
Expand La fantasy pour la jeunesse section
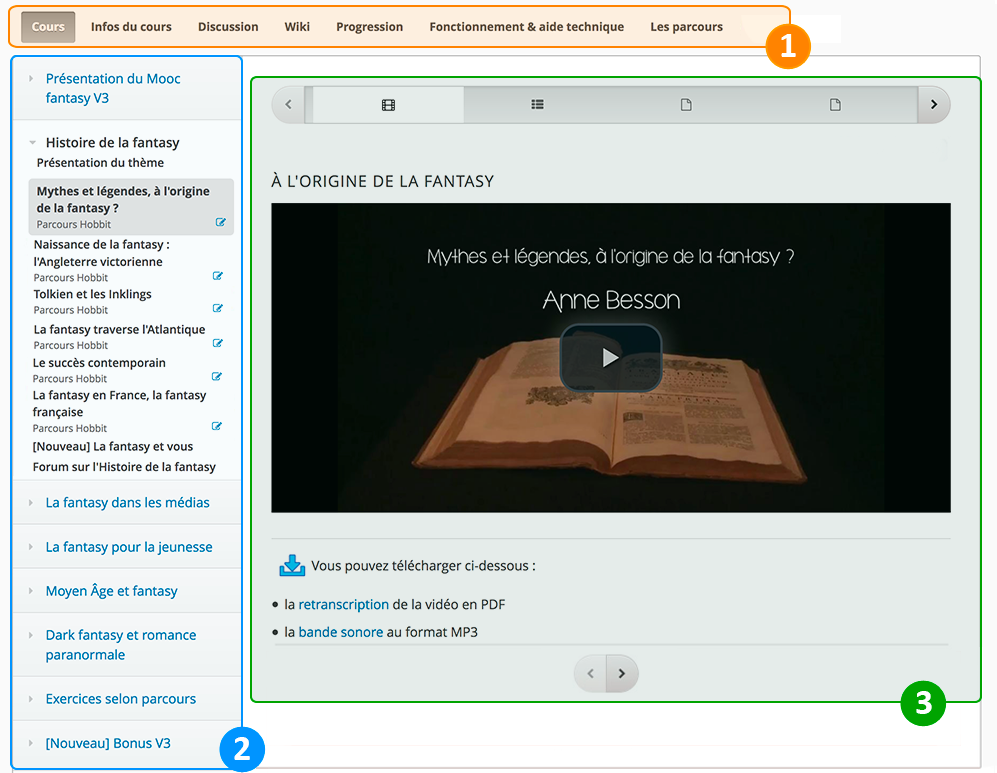(129, 547)
